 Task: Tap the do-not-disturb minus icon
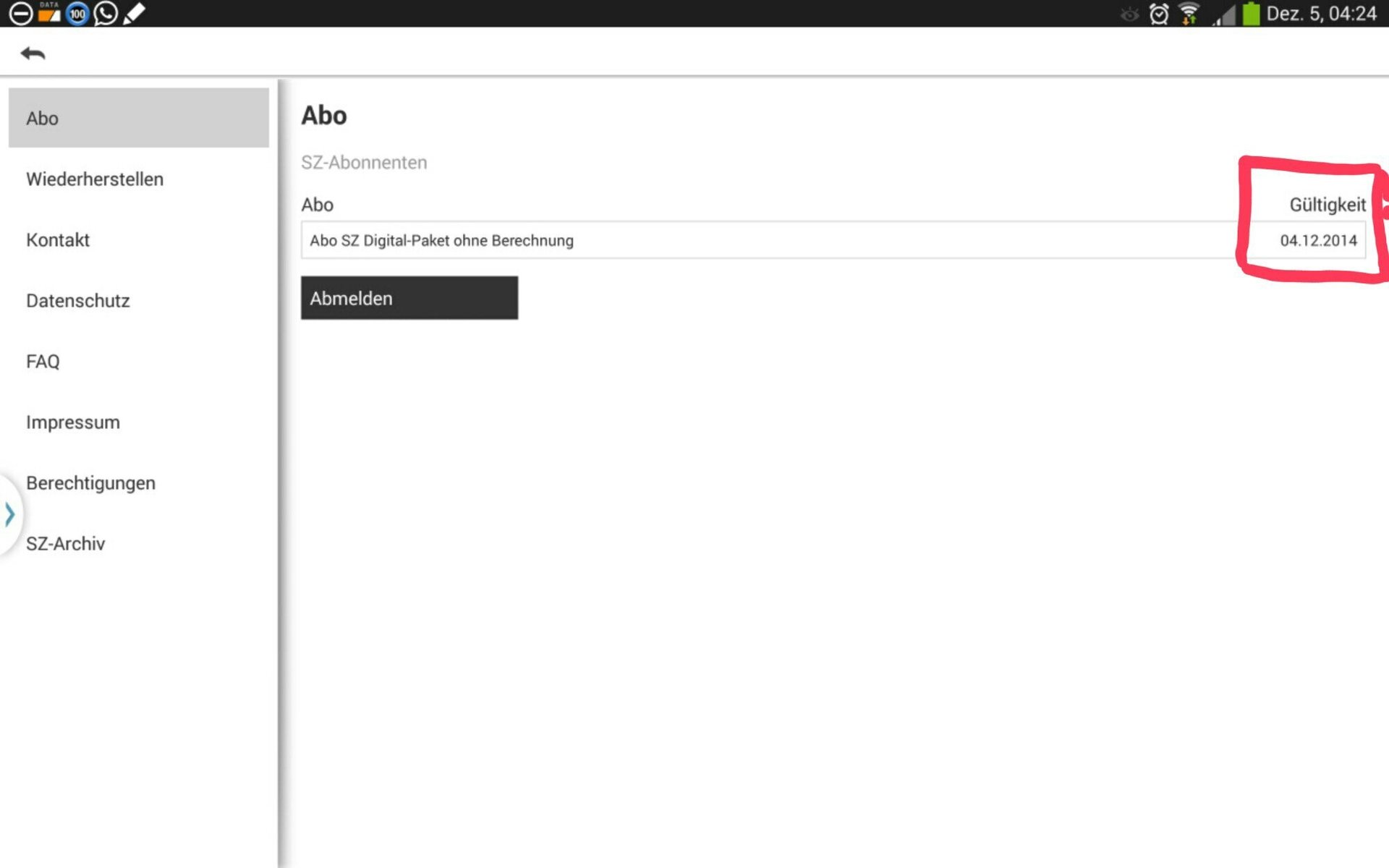21,13
